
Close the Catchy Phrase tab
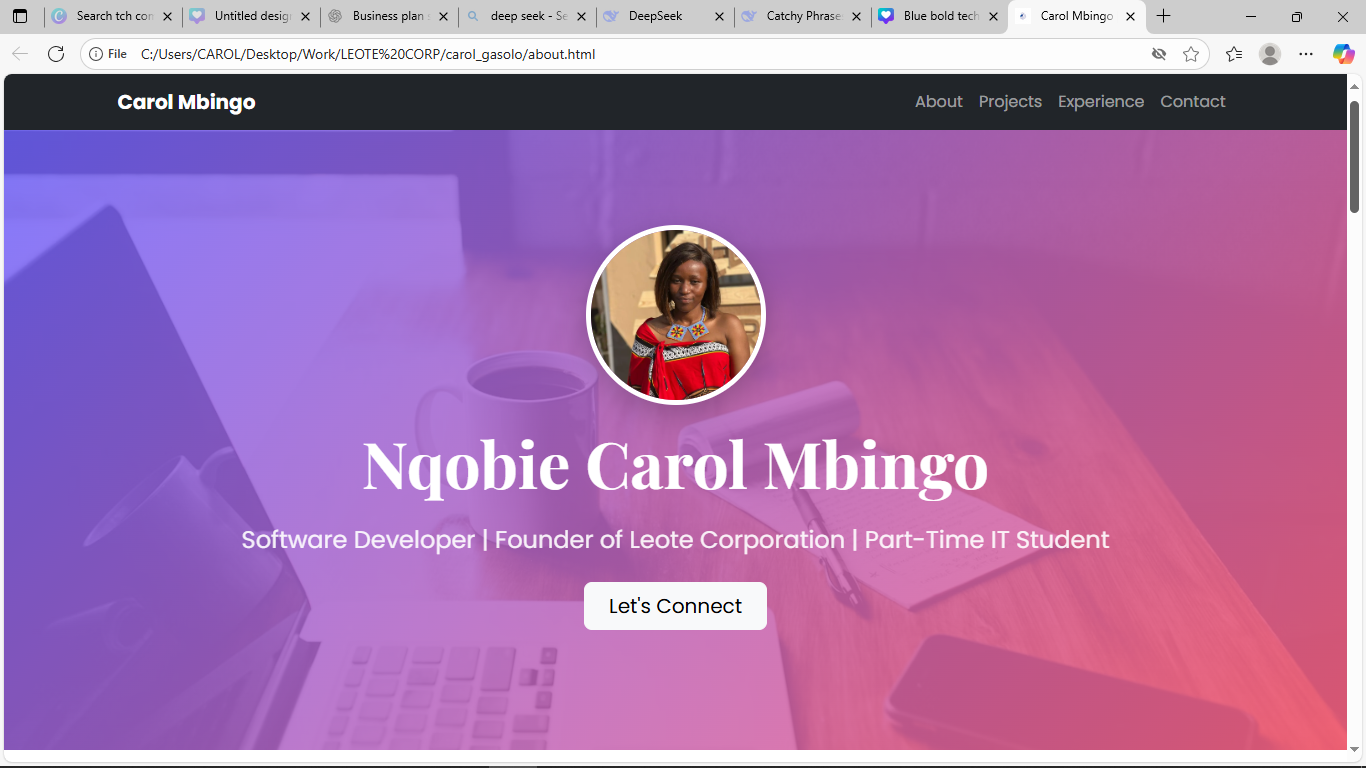(855, 16)
